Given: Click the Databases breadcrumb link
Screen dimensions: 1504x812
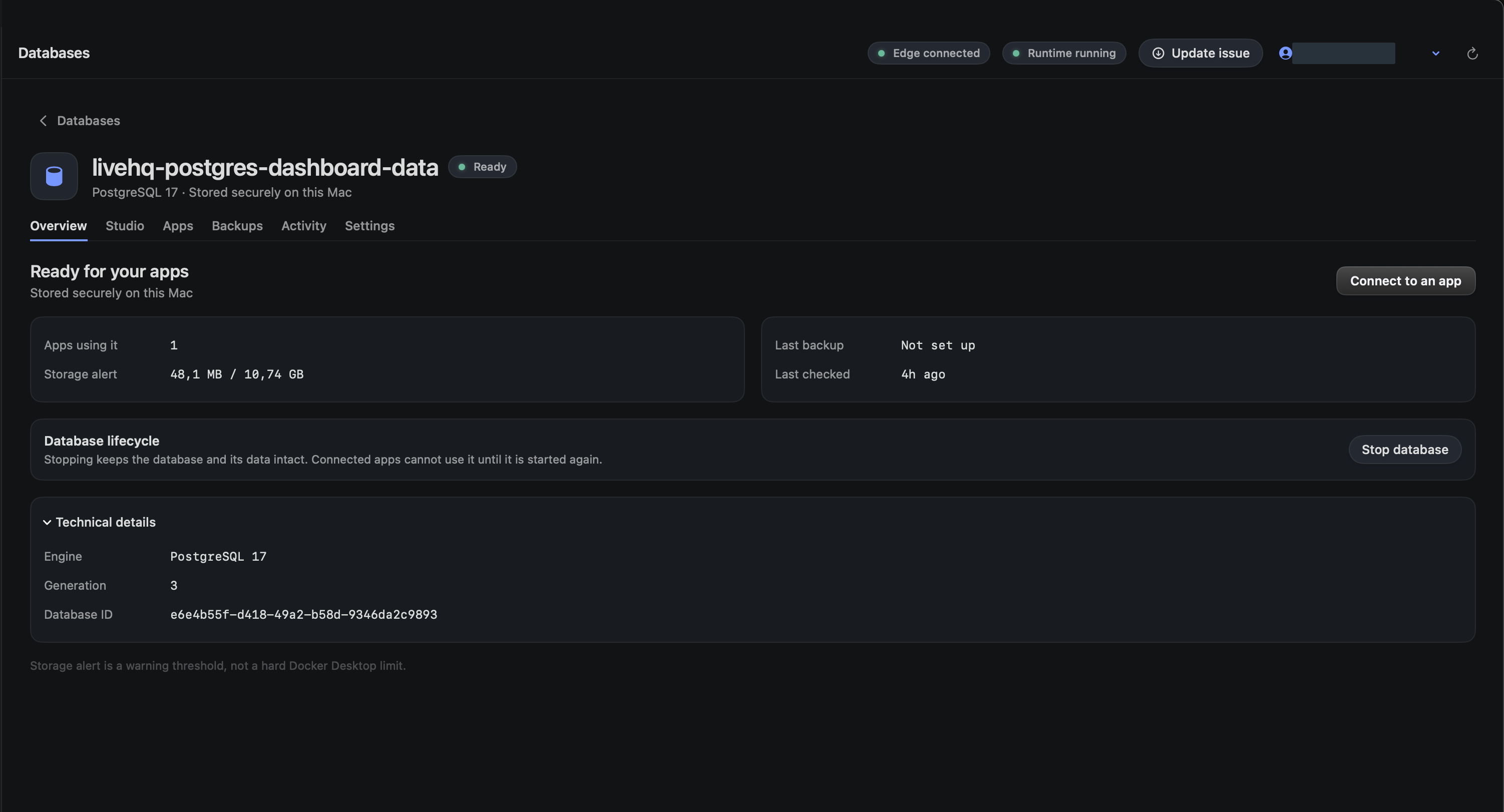Looking at the screenshot, I should (88, 121).
